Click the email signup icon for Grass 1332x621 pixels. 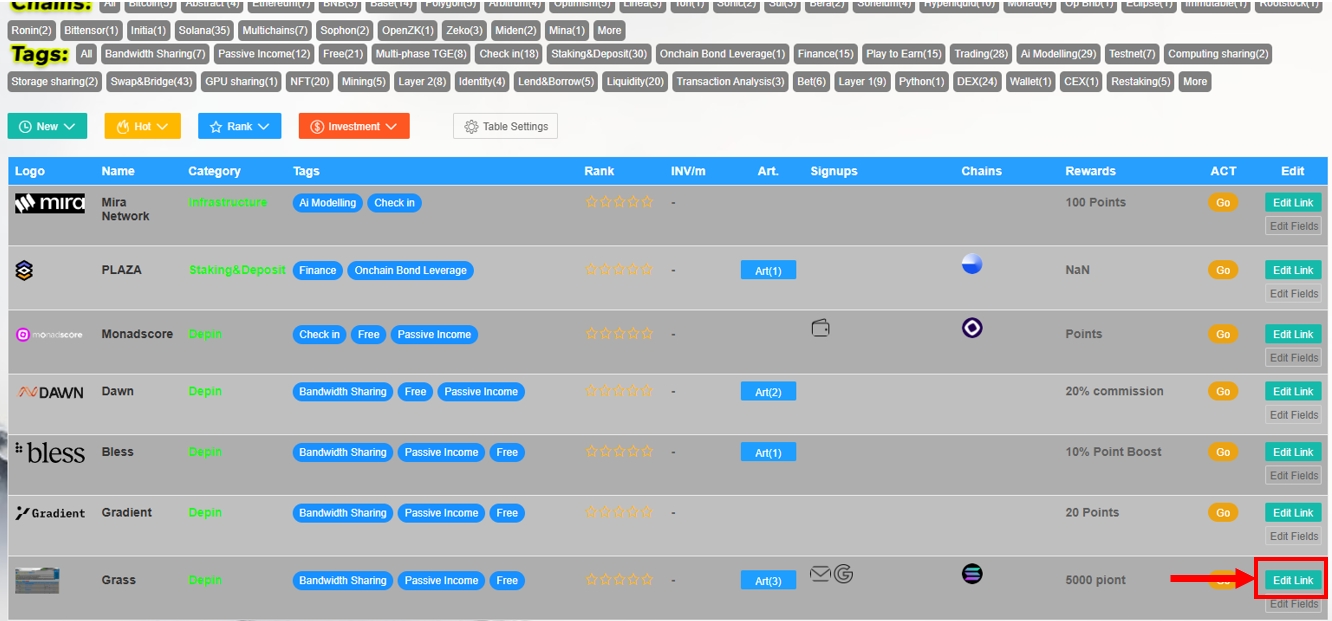tap(820, 574)
